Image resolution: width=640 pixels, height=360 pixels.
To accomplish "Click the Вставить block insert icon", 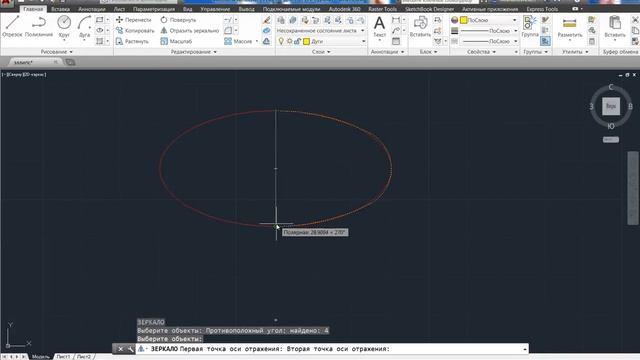I will [420, 26].
